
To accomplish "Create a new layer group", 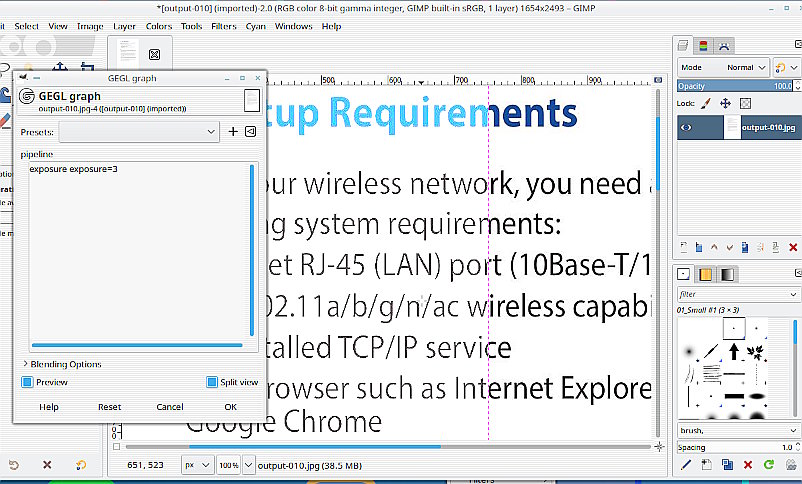I will [699, 247].
